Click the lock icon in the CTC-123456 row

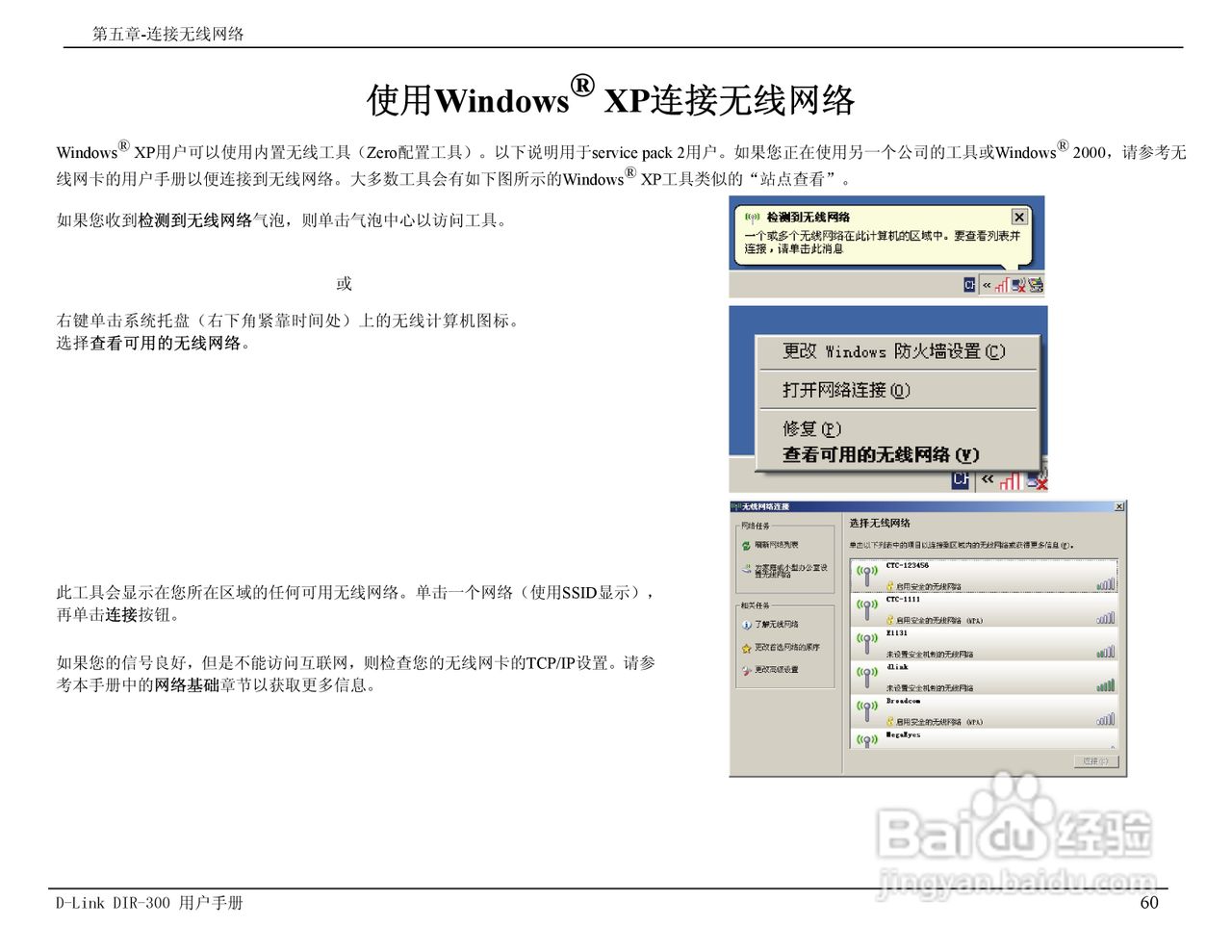tap(890, 585)
